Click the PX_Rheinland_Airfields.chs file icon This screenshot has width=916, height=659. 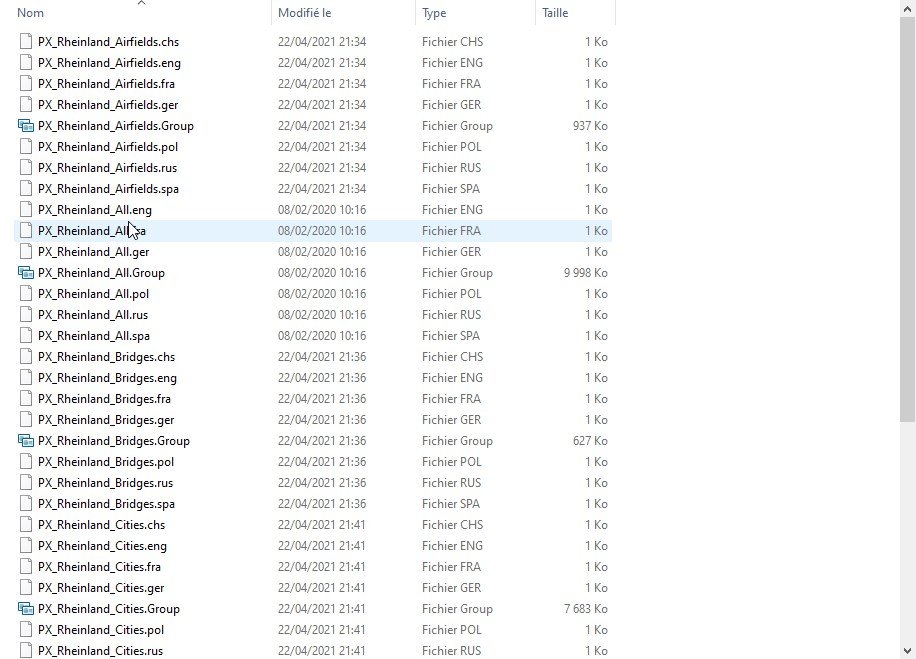pos(26,41)
